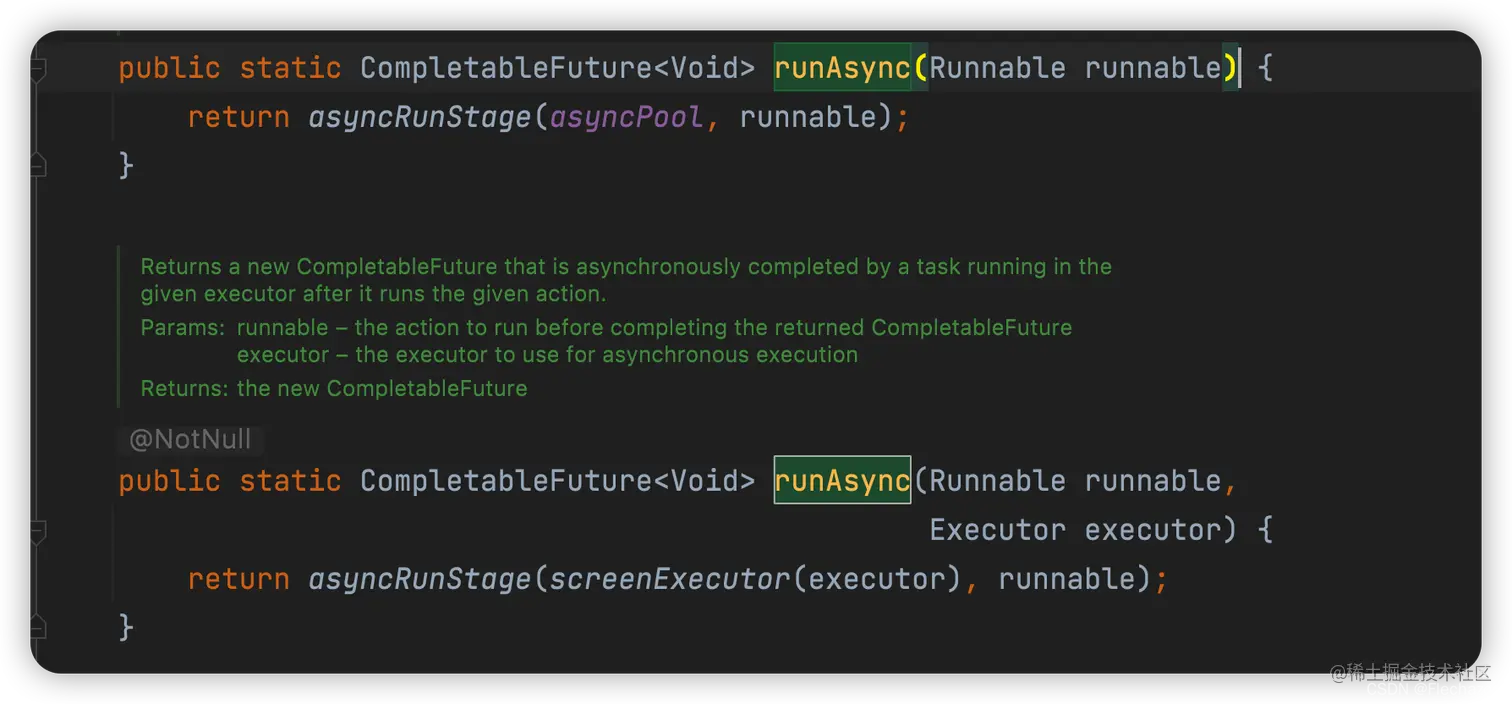Click asyncRunStage in the screenExecutor return statement

tap(420, 579)
